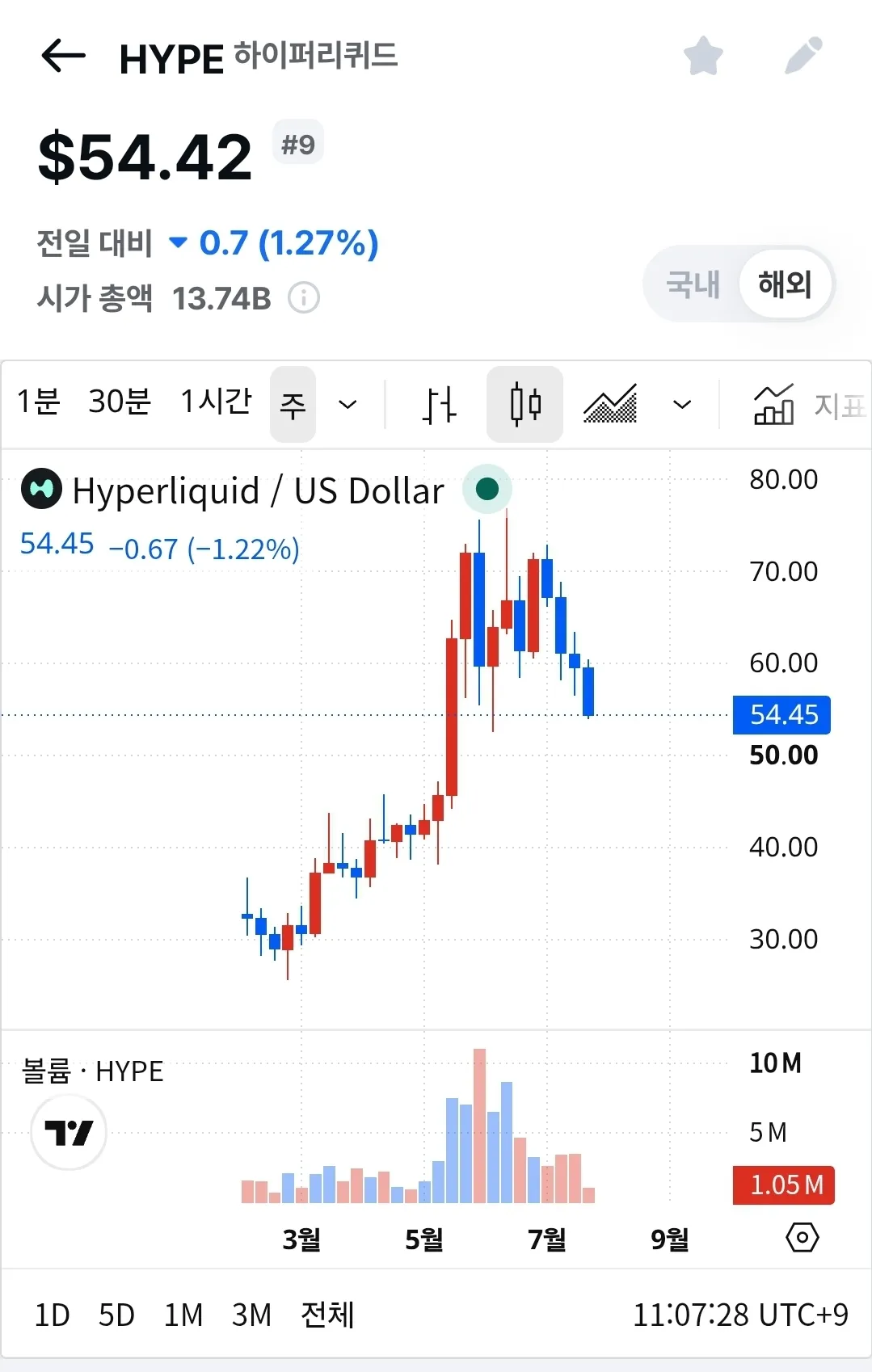Open the pencil edit icon
The image size is (872, 1372).
(803, 56)
